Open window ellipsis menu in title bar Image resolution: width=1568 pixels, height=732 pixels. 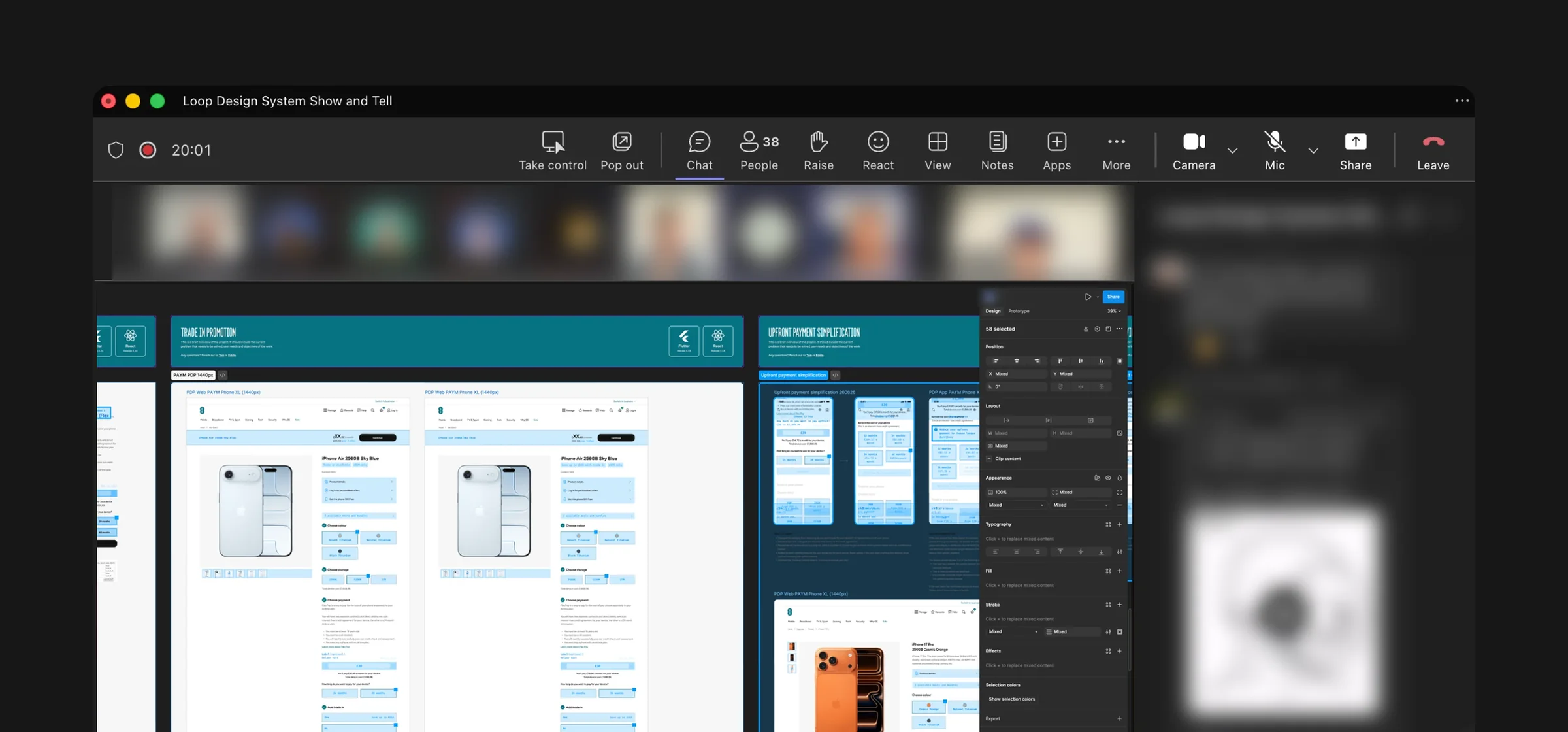click(1462, 101)
